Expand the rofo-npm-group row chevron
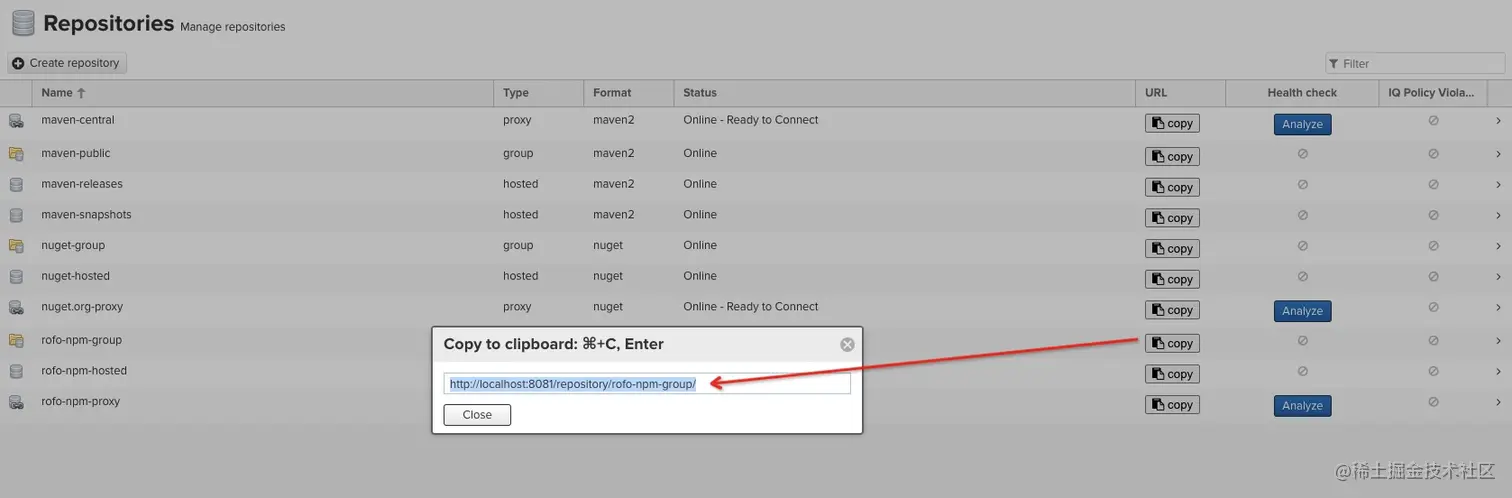This screenshot has height=498, width=1512. coord(1498,340)
